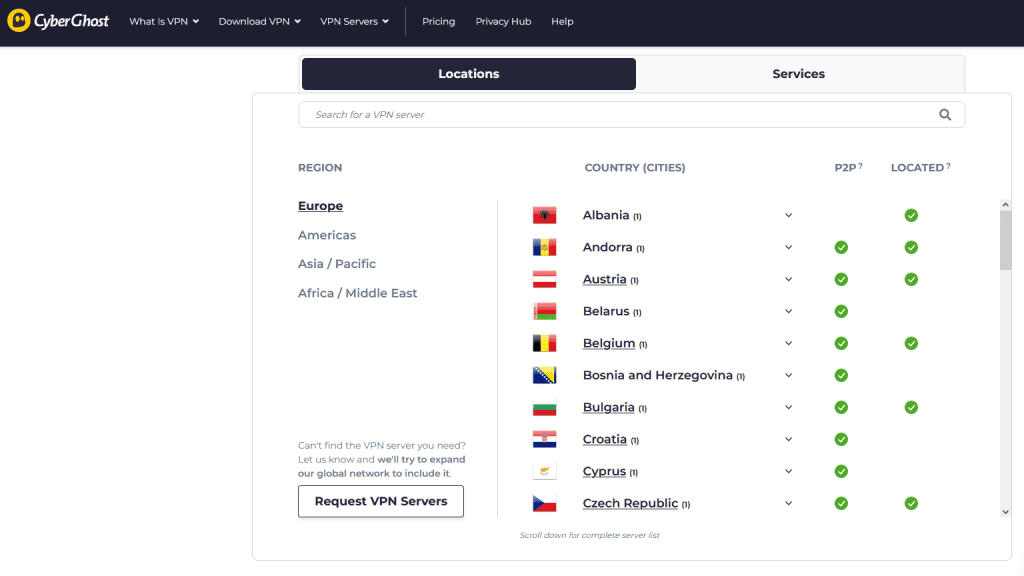This screenshot has width=1024, height=576.
Task: Select the Americas region
Action: click(327, 235)
